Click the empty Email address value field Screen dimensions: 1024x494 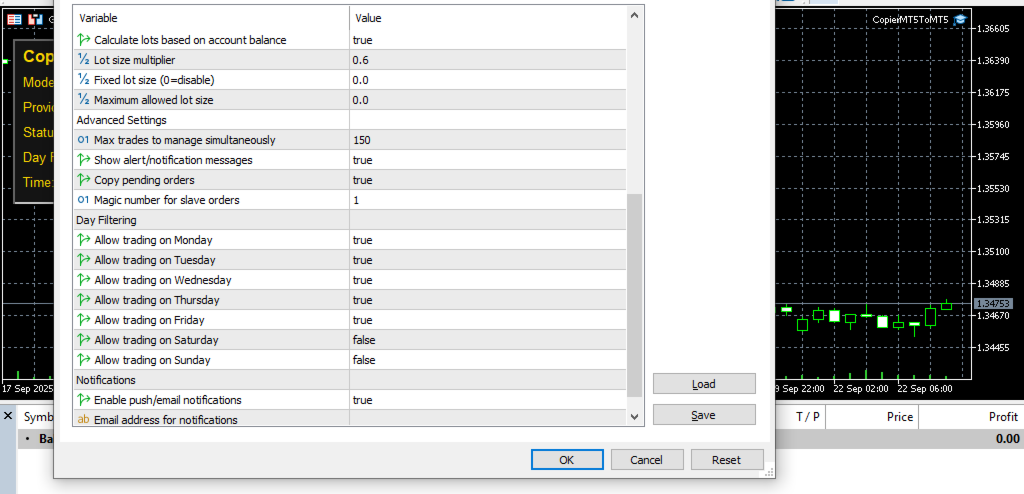[x=487, y=418]
